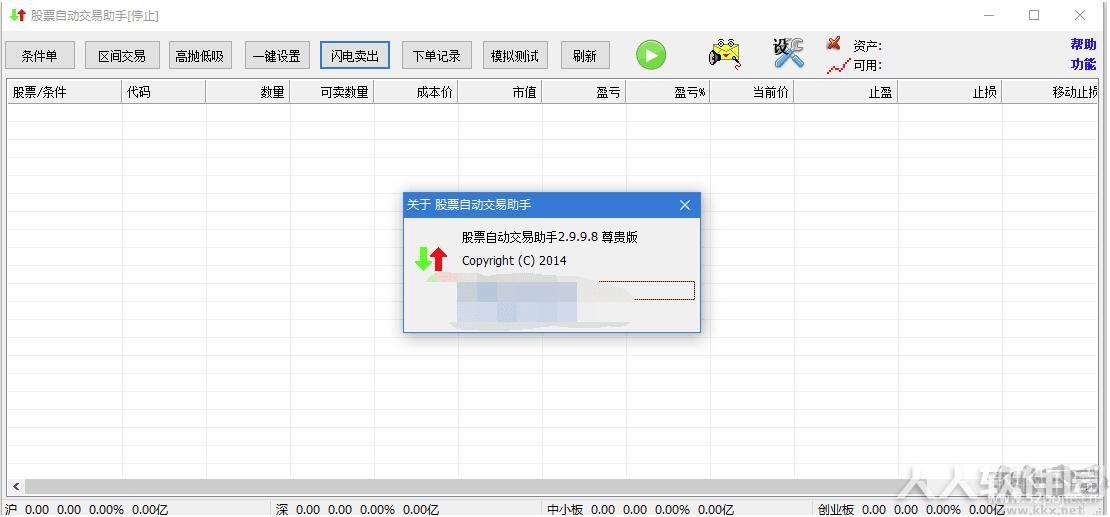This screenshot has width=1110, height=517.
Task: Click the 中小板 index status entry
Action: click(641, 509)
